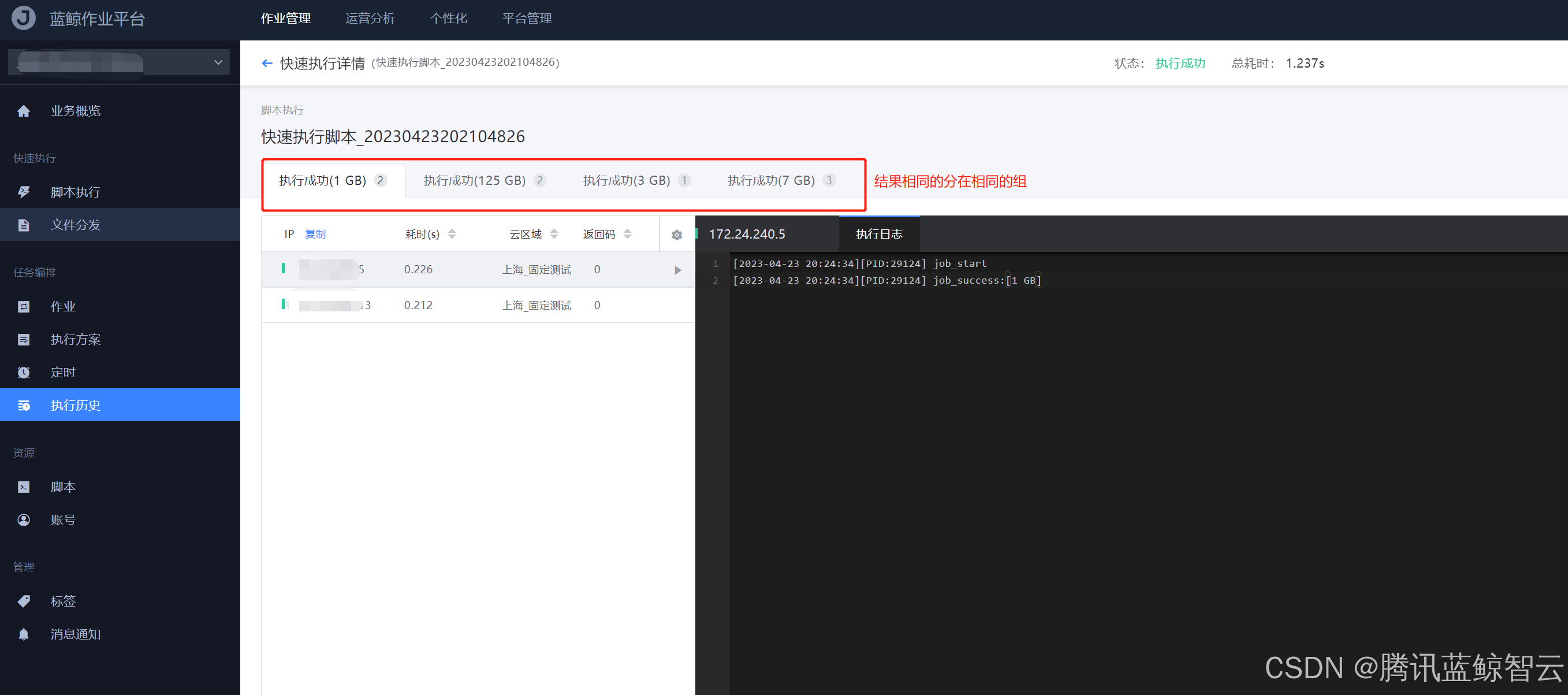
Task: Switch to the 执行成功(7 GB) result tab
Action: [770, 181]
